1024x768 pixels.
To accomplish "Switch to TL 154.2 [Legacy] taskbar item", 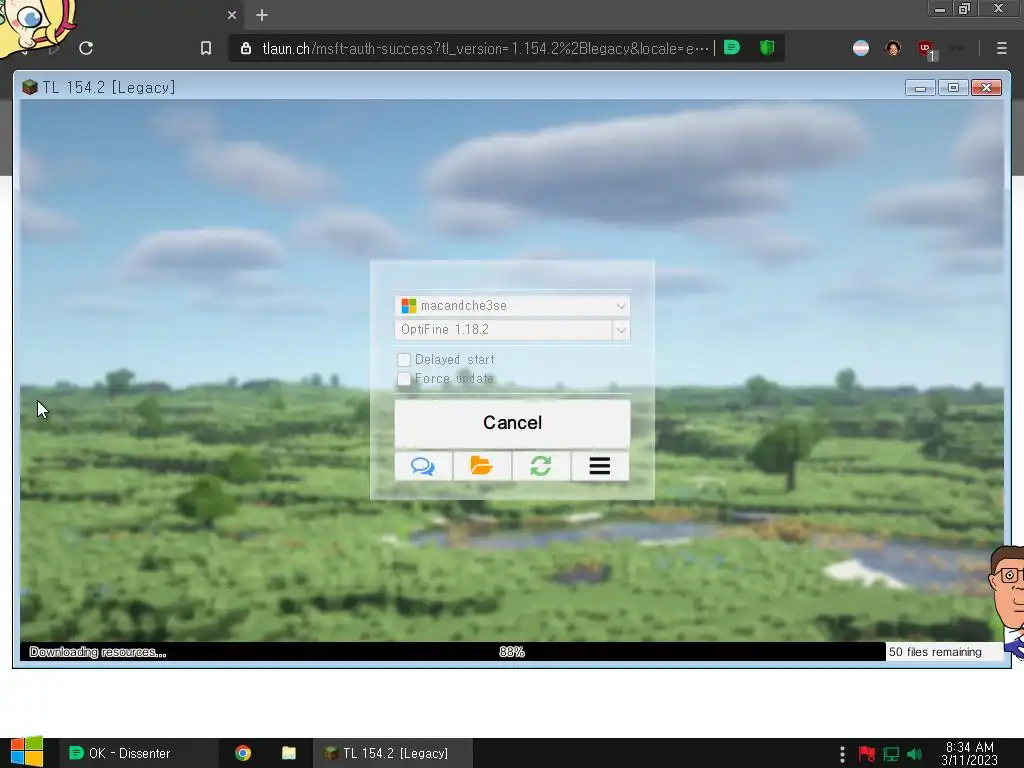I will coord(392,753).
